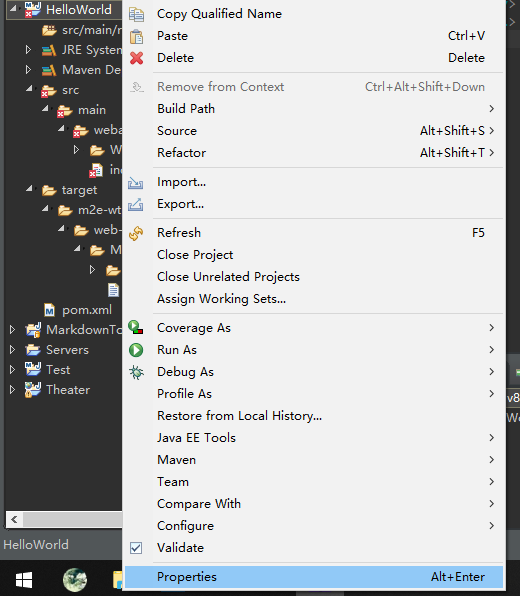Click the green Run As play icon

point(136,350)
